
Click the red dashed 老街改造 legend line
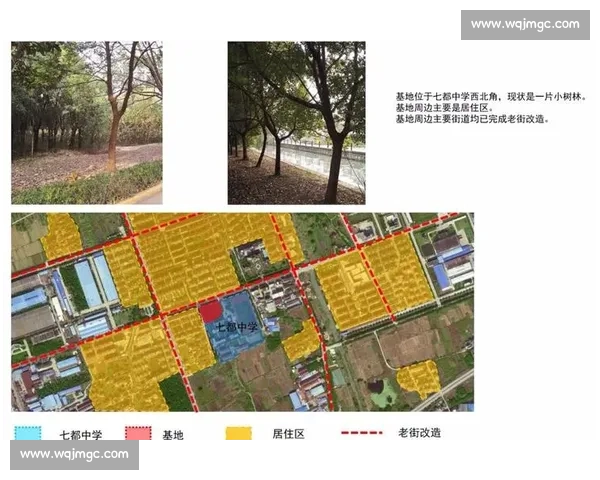click(x=362, y=433)
